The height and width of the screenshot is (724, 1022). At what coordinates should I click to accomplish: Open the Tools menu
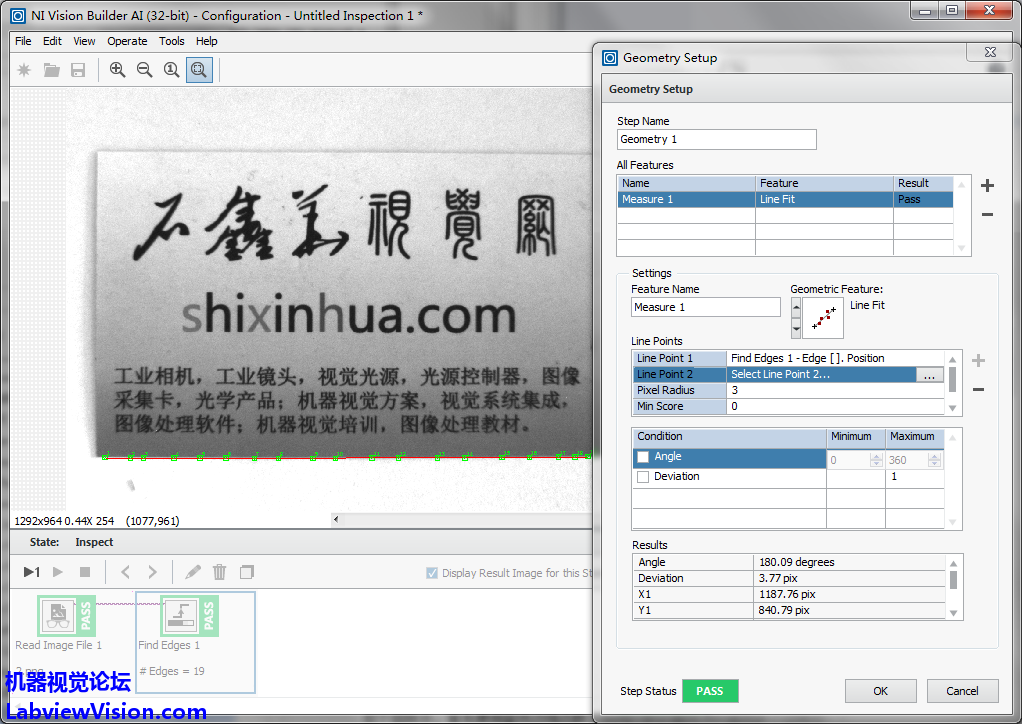pos(172,41)
